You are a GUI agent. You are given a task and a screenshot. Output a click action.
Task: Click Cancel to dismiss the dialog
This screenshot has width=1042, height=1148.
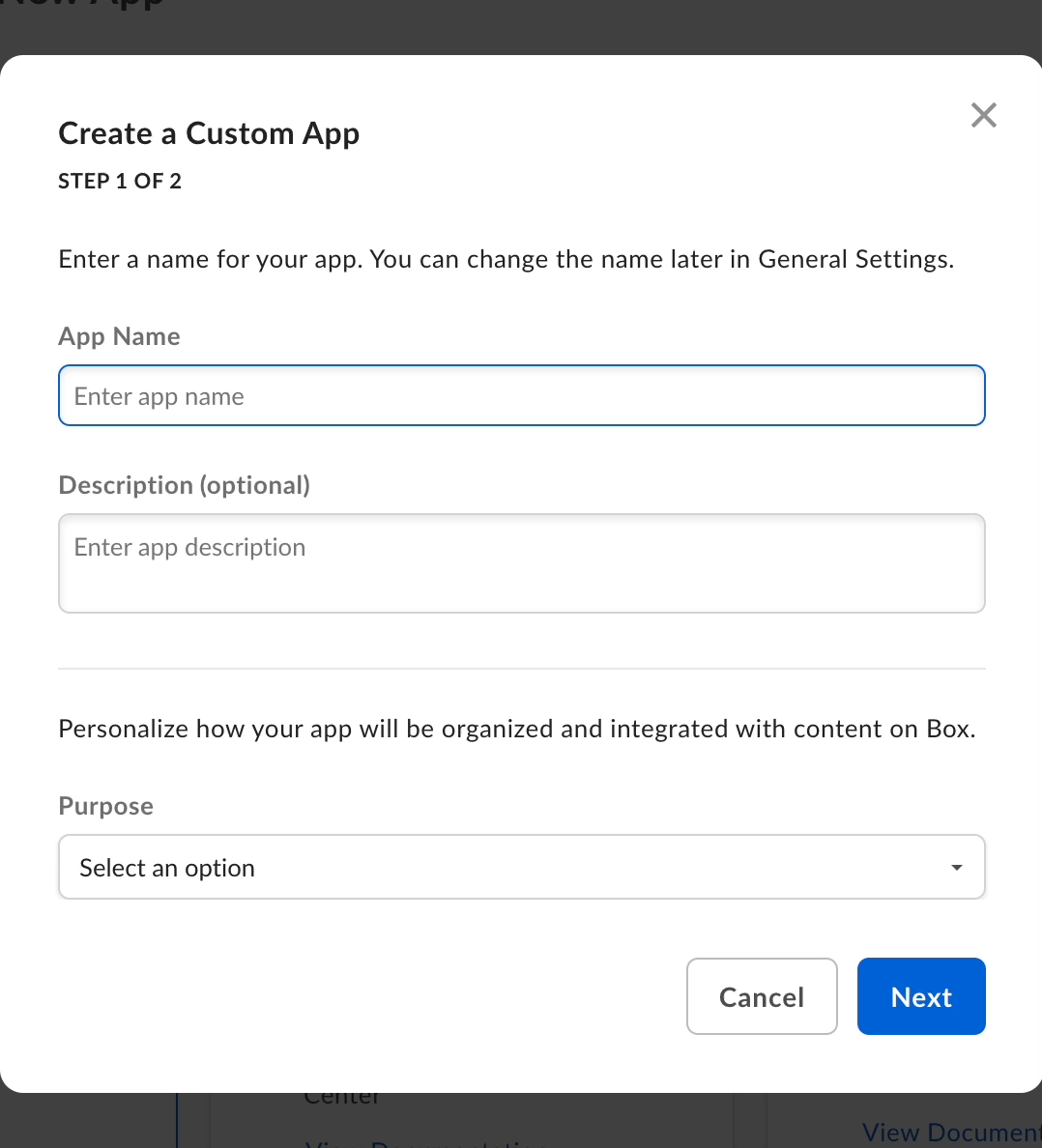coord(762,996)
